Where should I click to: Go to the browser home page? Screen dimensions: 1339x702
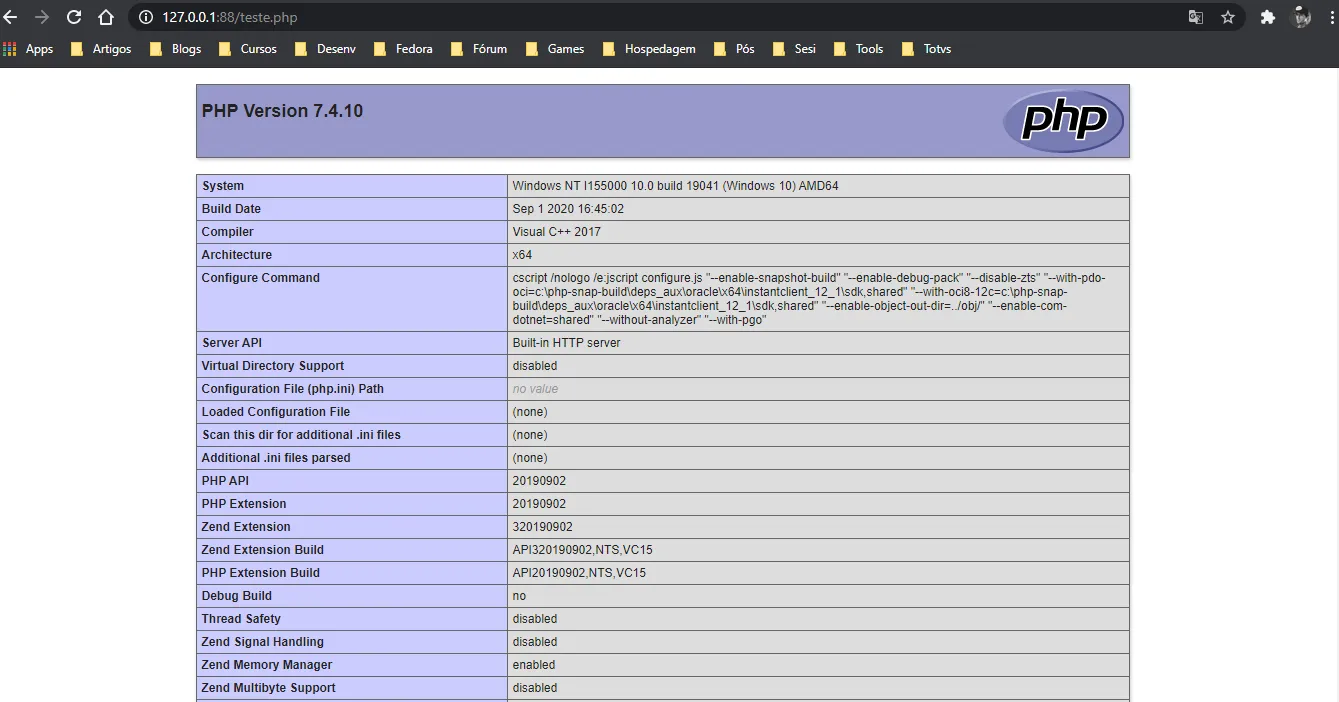click(106, 17)
